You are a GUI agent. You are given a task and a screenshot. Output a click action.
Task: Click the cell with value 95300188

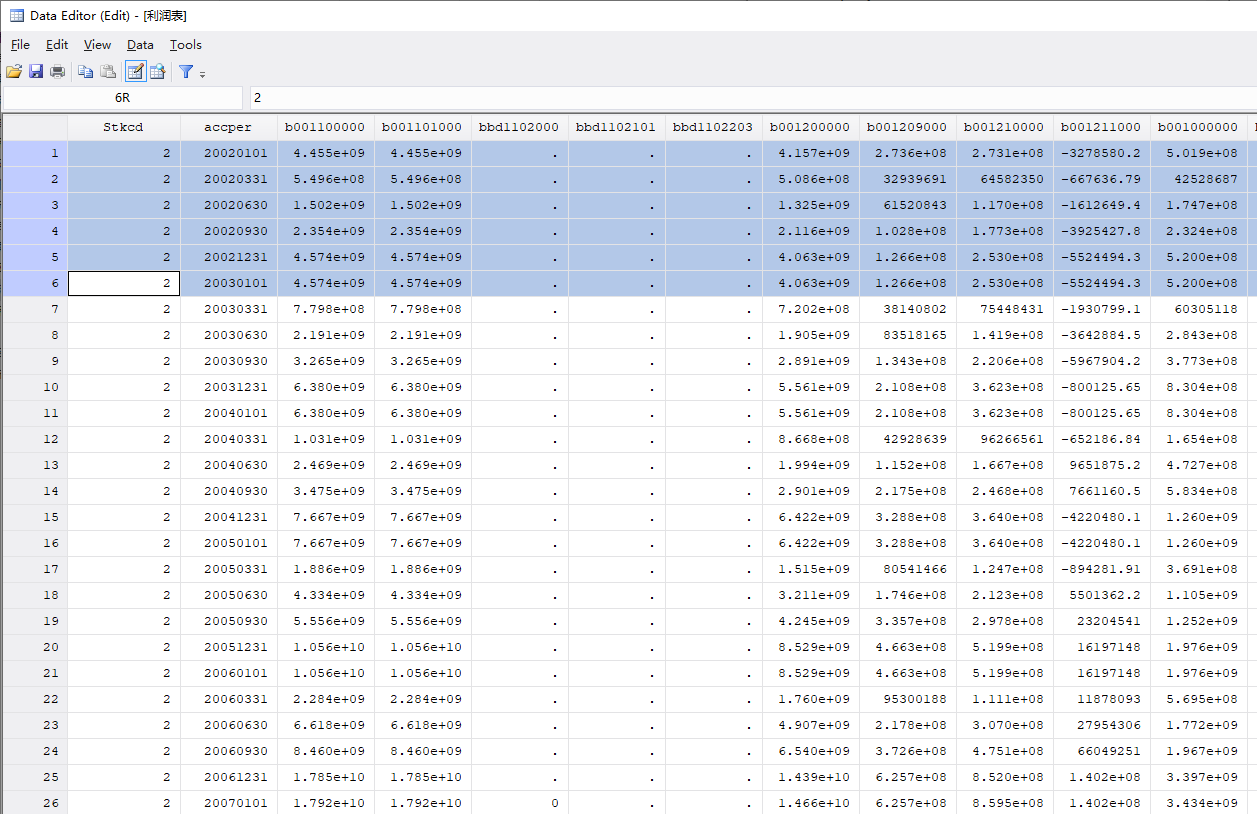[x=907, y=699]
